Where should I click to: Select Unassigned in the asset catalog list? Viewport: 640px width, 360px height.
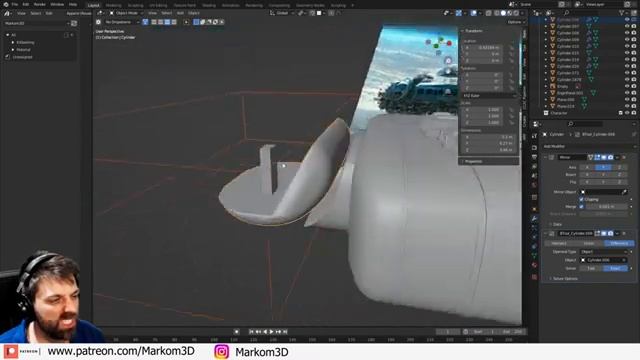[22, 57]
